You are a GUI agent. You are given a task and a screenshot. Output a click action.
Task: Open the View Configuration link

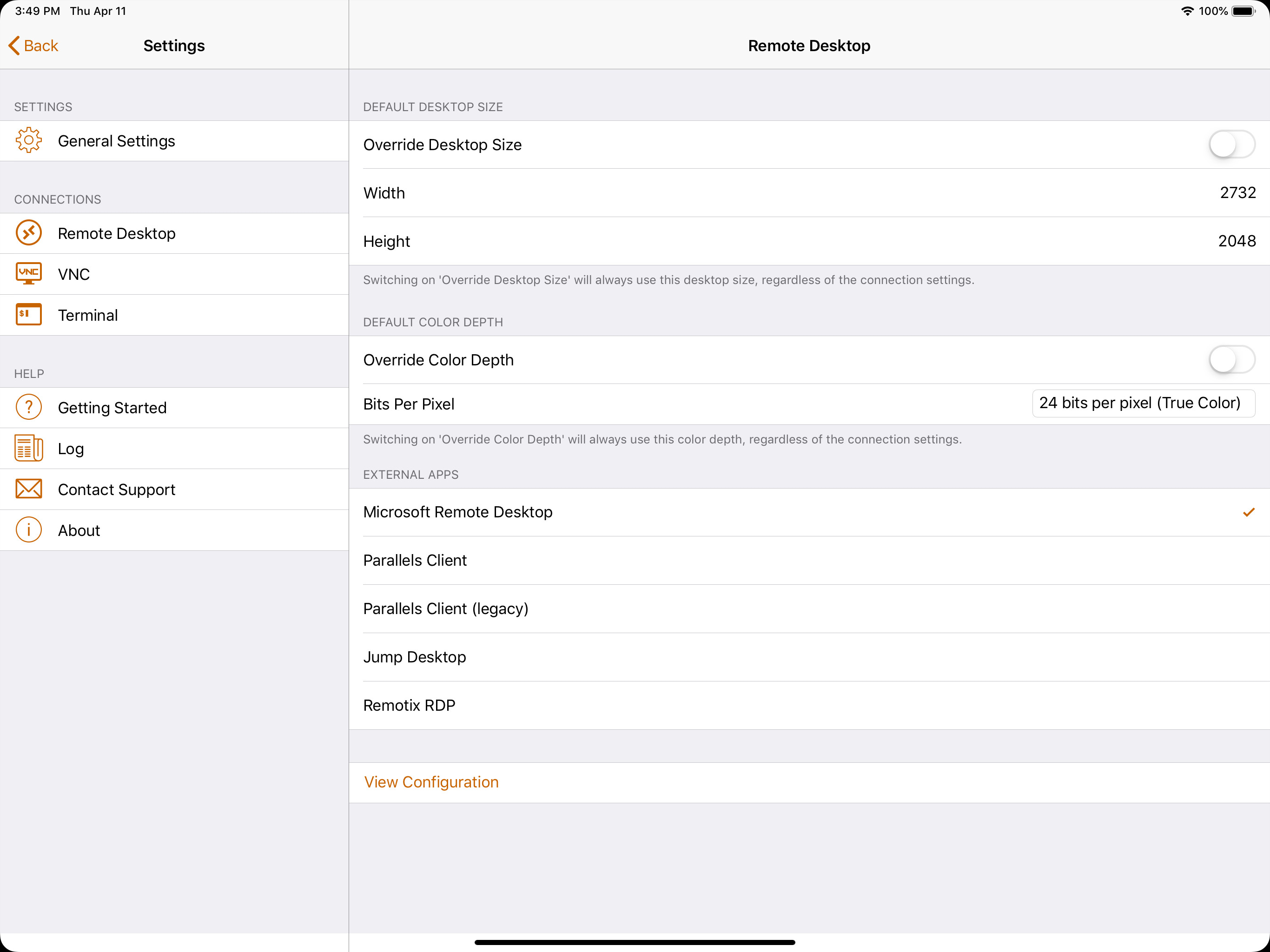click(x=431, y=782)
